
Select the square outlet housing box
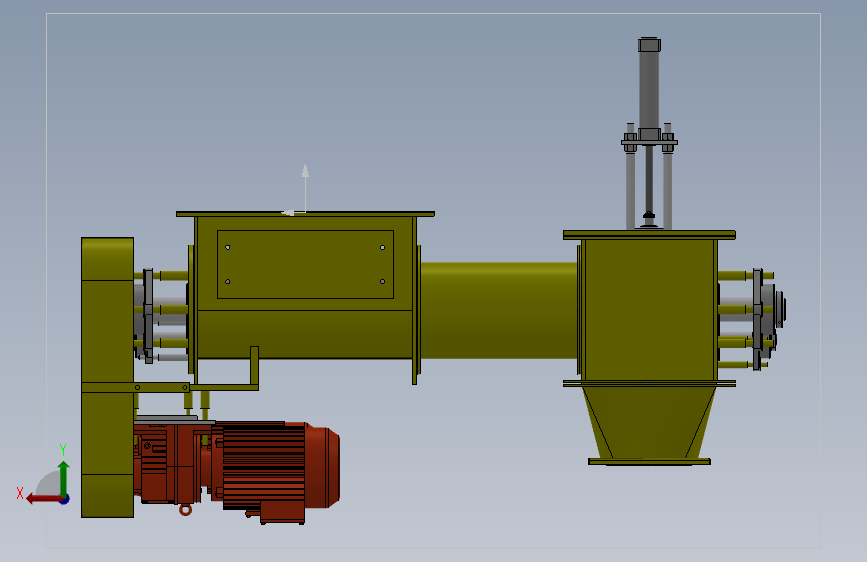tap(649, 310)
